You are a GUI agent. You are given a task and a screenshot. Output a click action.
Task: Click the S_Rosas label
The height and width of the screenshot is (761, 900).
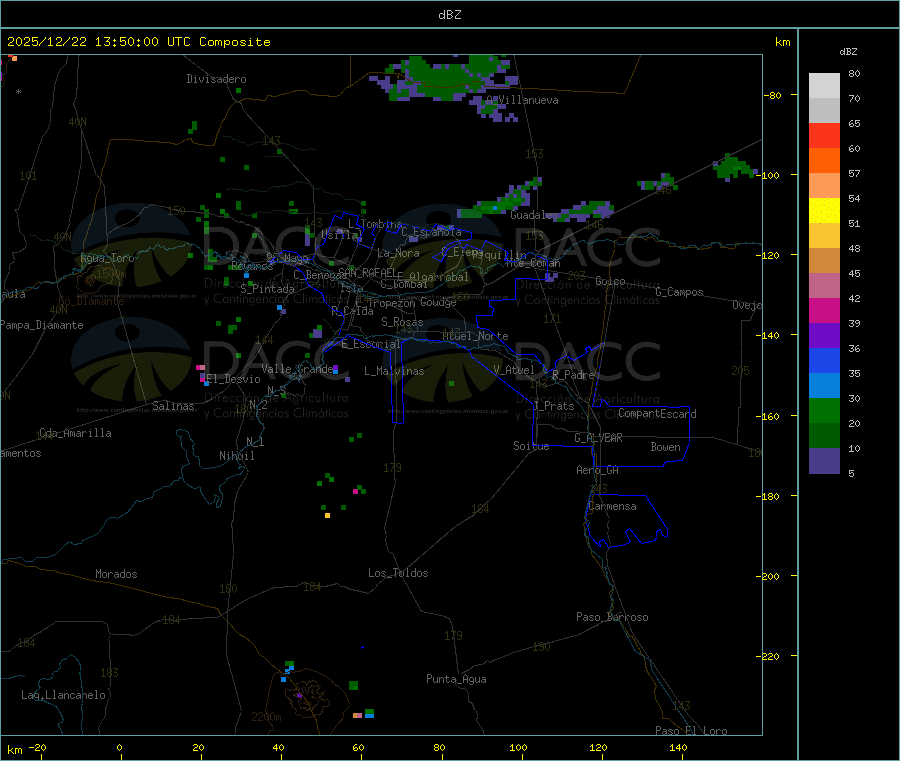point(402,322)
